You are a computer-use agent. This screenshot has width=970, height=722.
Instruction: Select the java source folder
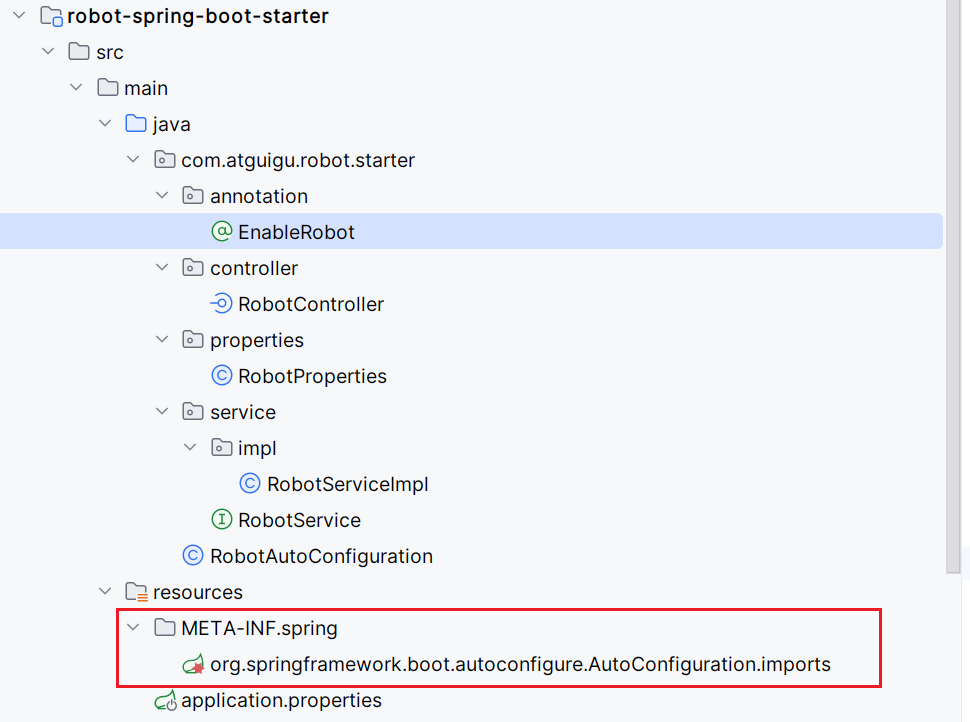pyautogui.click(x=171, y=124)
